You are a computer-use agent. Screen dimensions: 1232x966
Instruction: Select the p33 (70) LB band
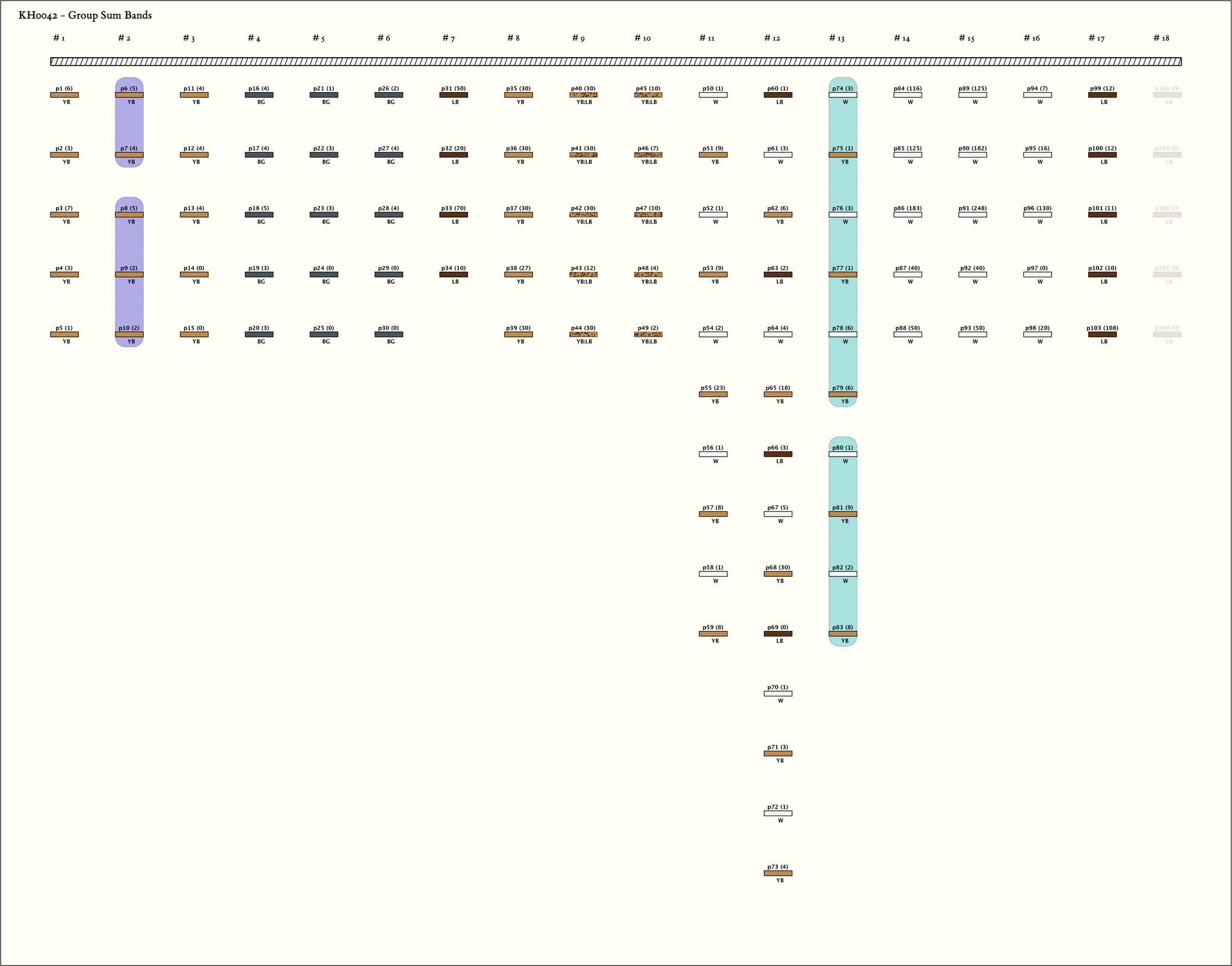pyautogui.click(x=454, y=215)
